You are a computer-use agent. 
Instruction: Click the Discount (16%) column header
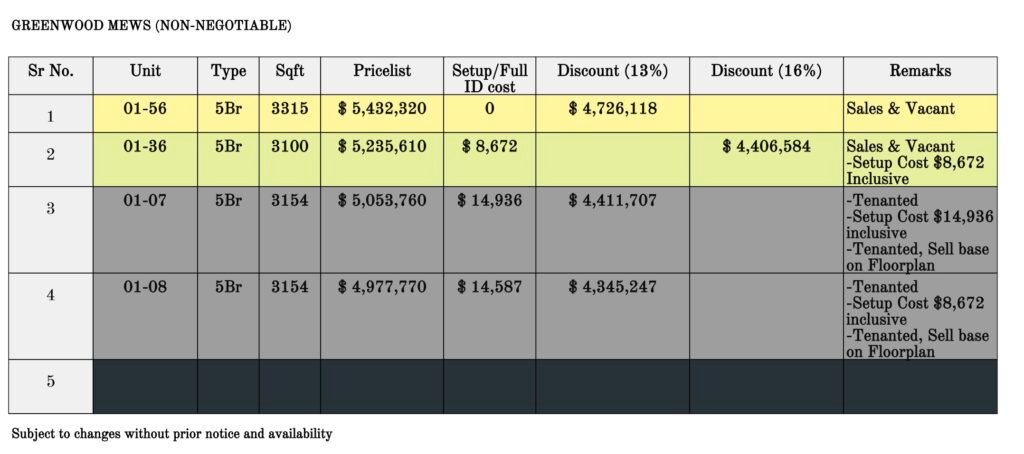[x=766, y=76]
